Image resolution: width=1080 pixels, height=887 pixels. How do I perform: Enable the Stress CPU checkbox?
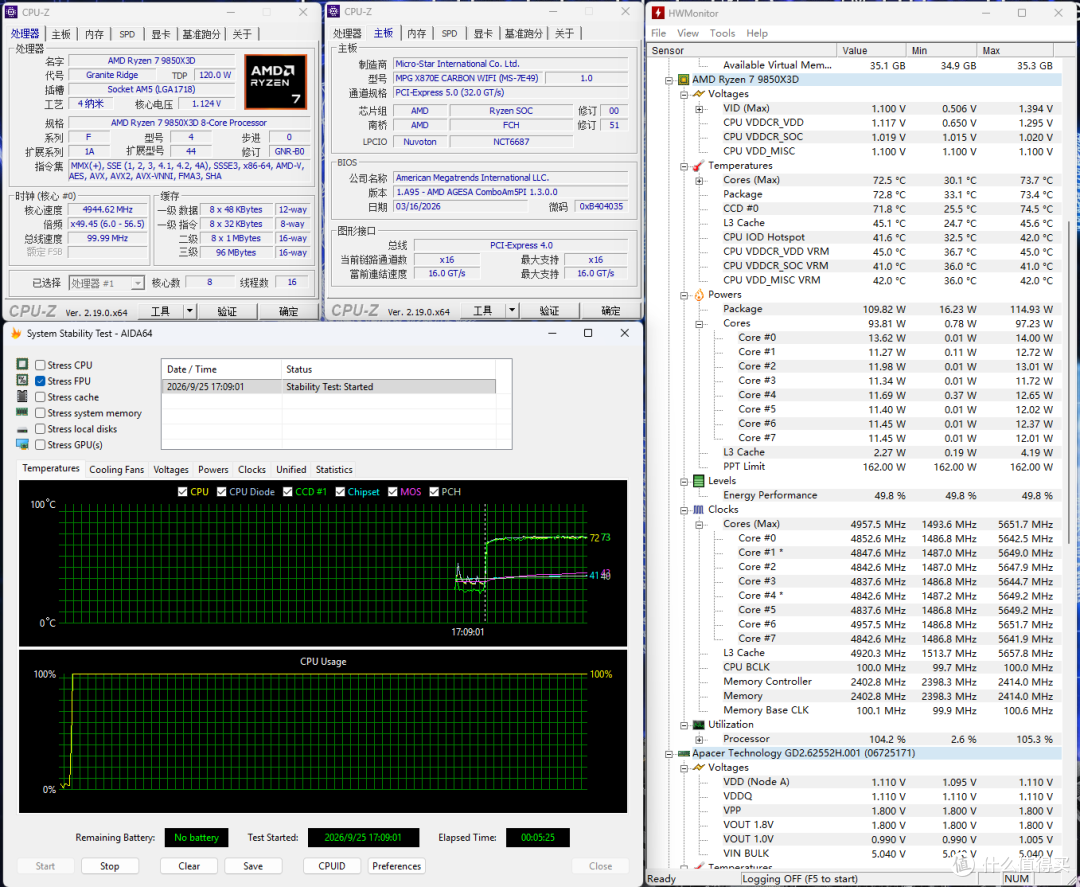click(40, 365)
